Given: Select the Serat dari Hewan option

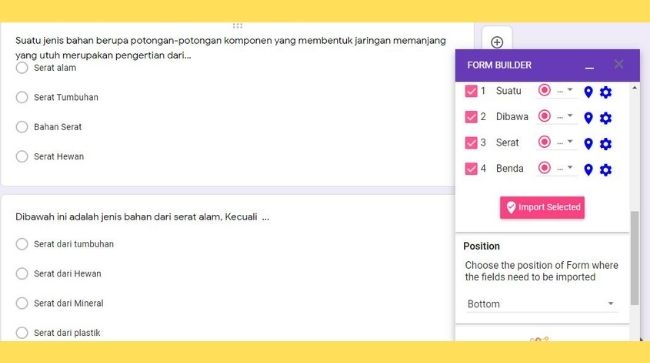Looking at the screenshot, I should [x=22, y=273].
